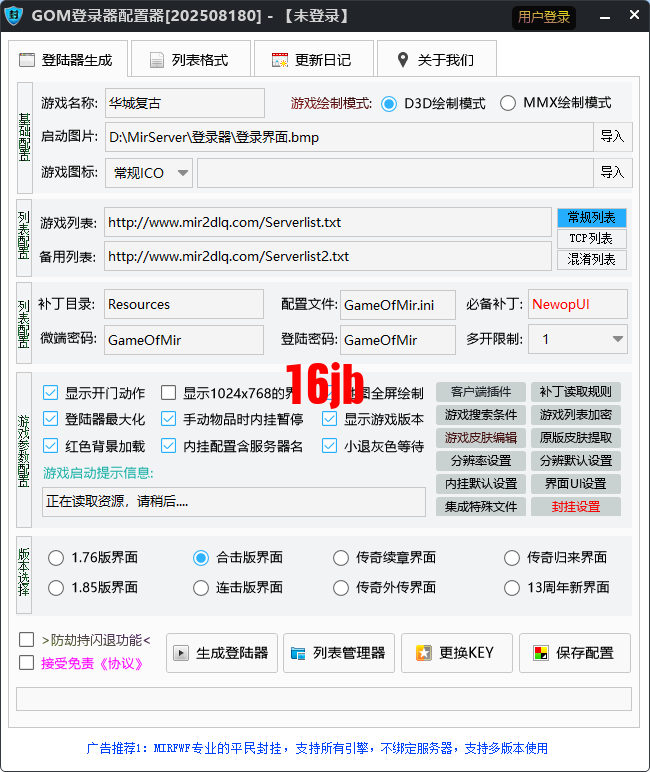Click the 游戏名称 input field

point(185,103)
